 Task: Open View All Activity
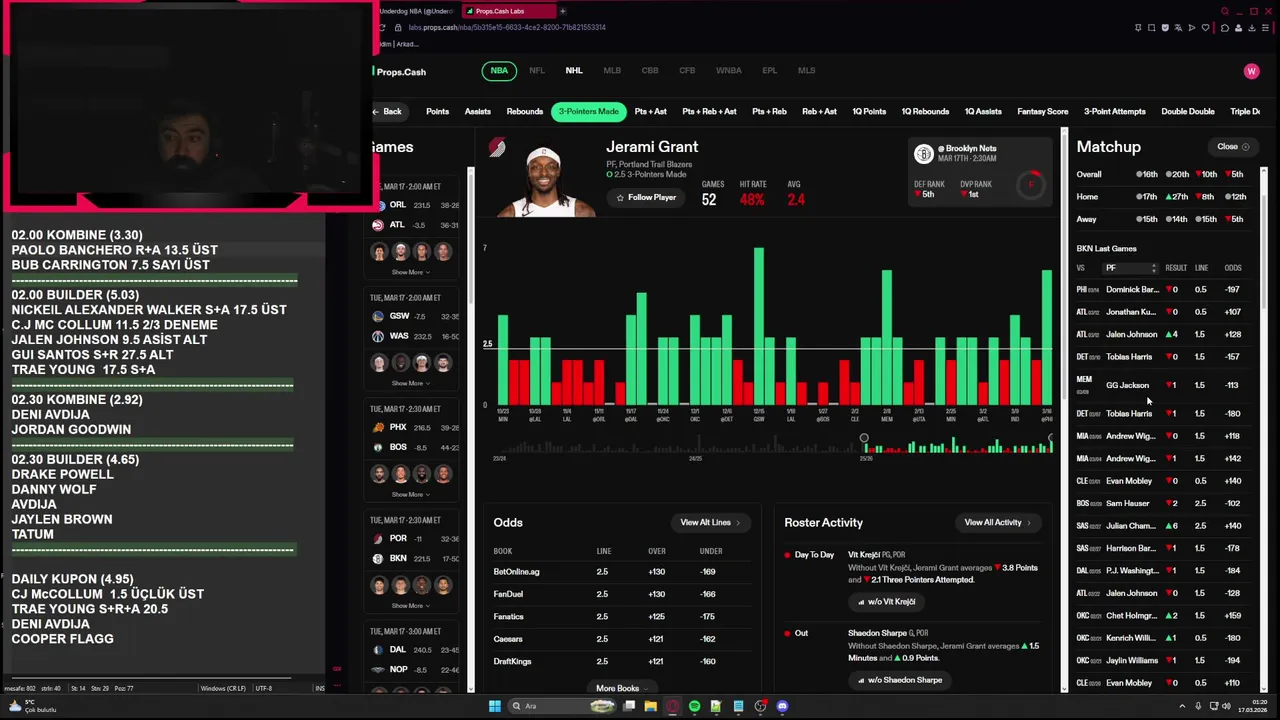coord(997,523)
